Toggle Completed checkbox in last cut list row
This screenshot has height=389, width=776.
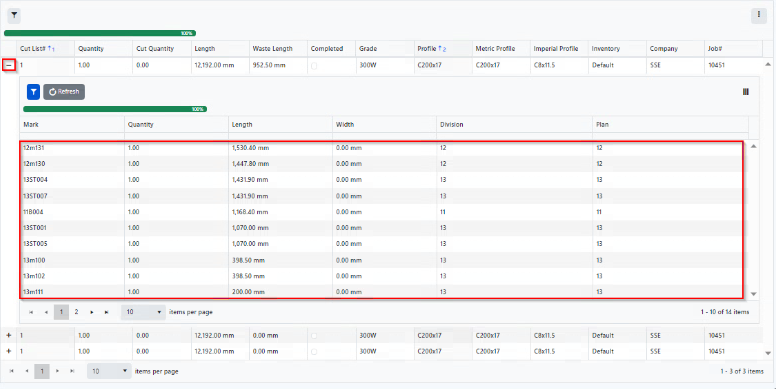(x=314, y=351)
